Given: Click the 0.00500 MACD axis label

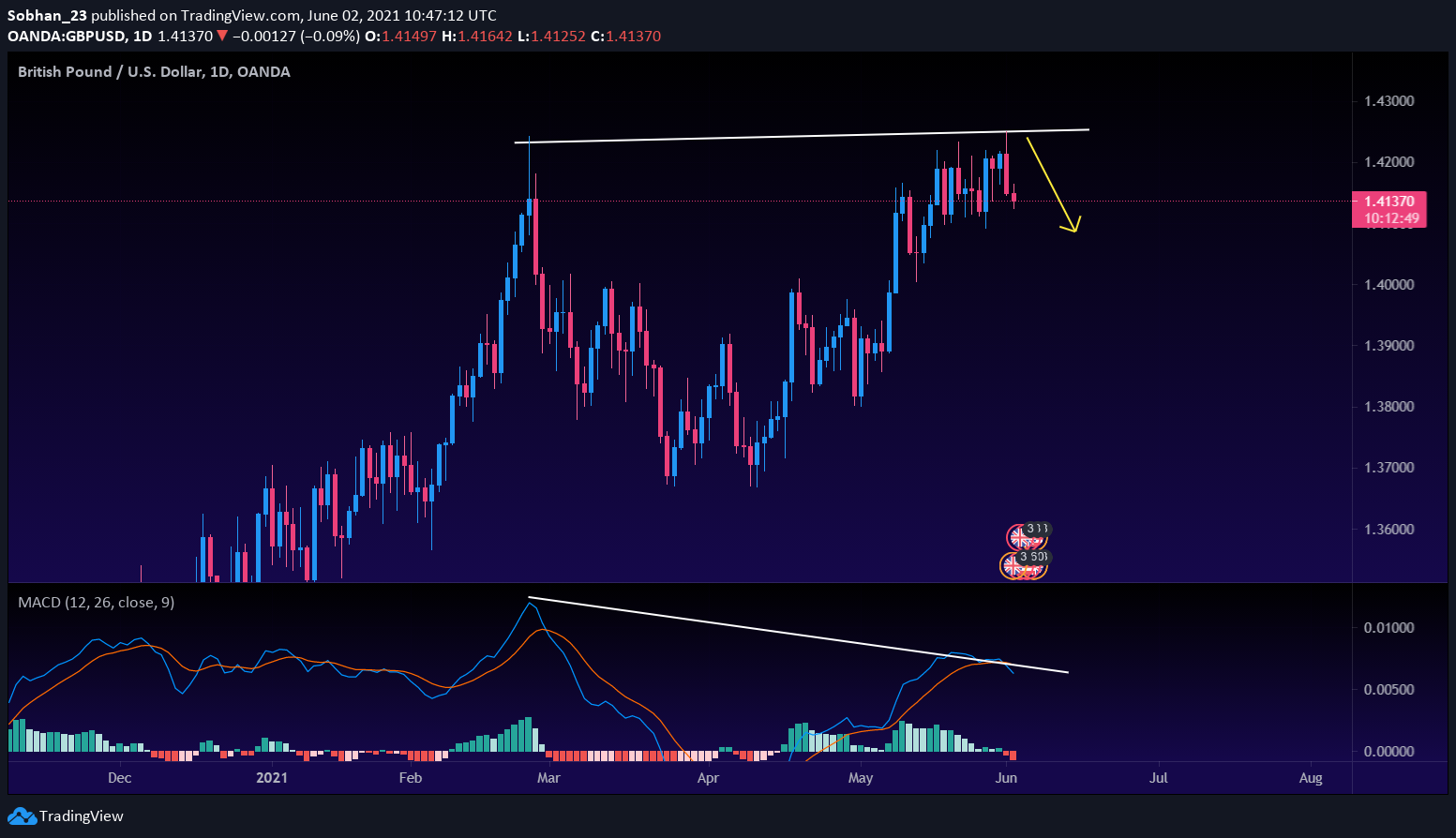Looking at the screenshot, I should pos(1389,690).
